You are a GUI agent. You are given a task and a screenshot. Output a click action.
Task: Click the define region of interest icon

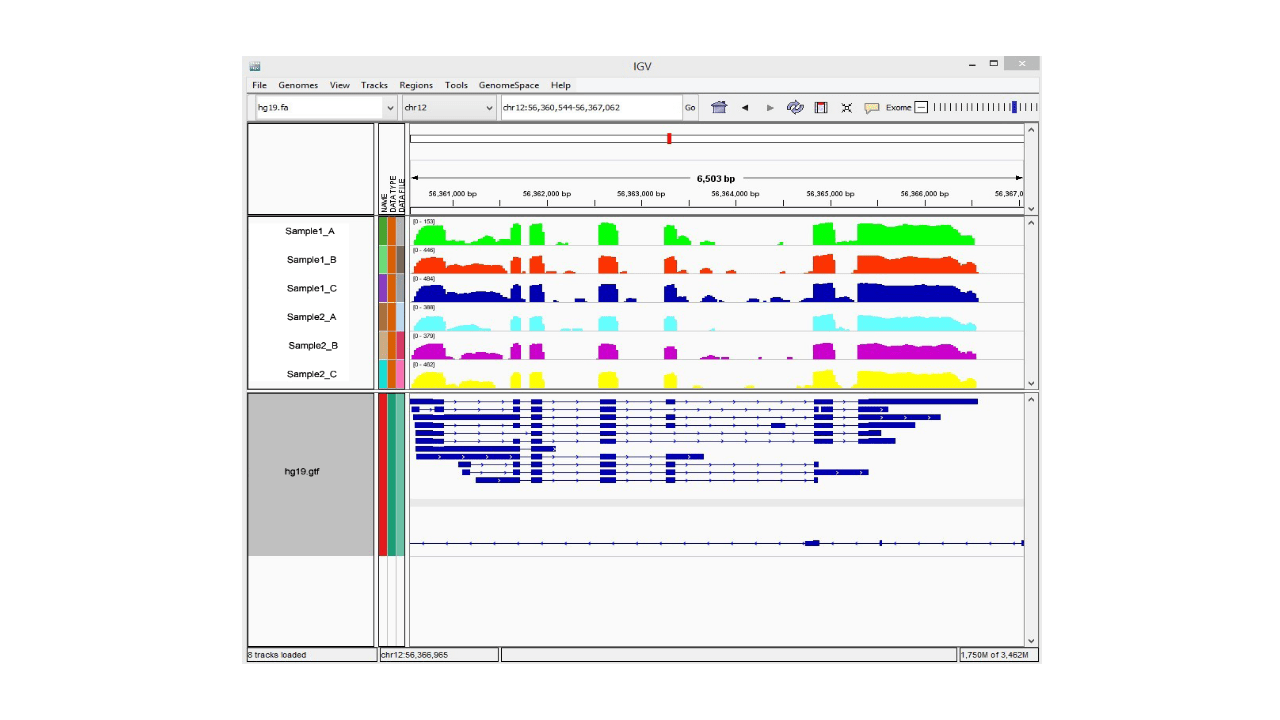point(821,107)
